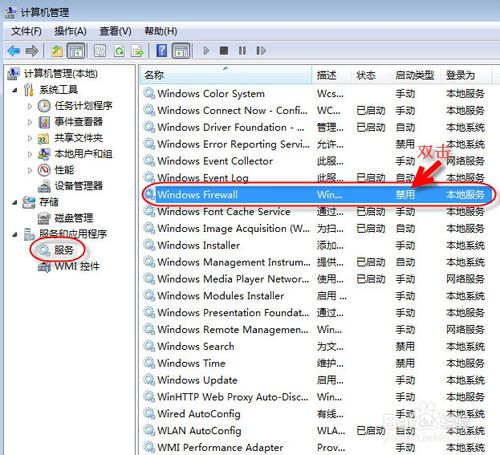Click gear icon of Windows Time service
This screenshot has height=455, width=500.
(x=149, y=363)
